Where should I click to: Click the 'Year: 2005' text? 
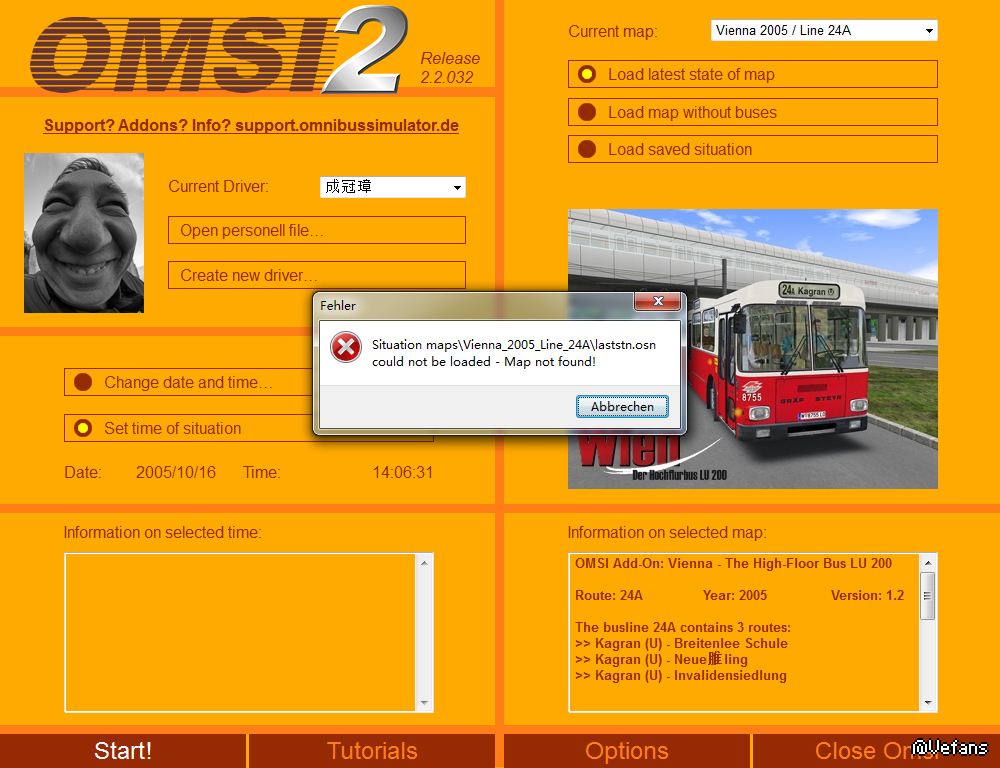pos(735,595)
